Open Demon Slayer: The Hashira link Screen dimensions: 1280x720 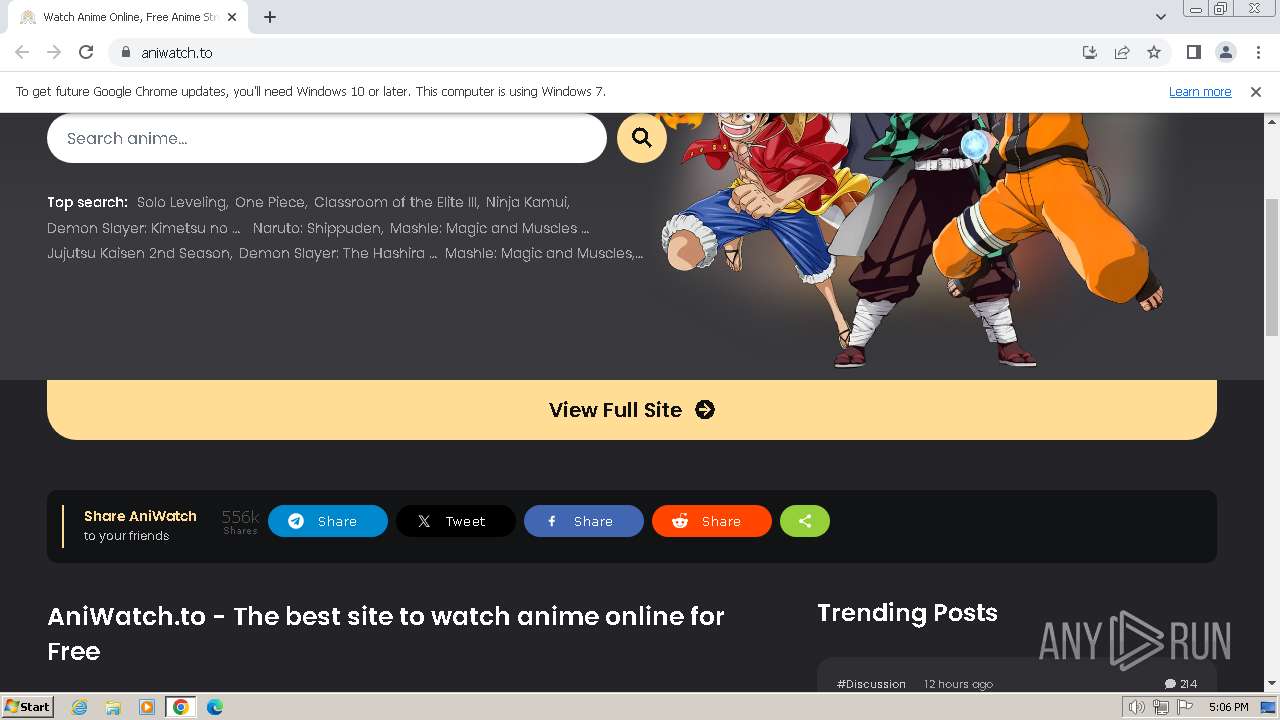coord(338,253)
